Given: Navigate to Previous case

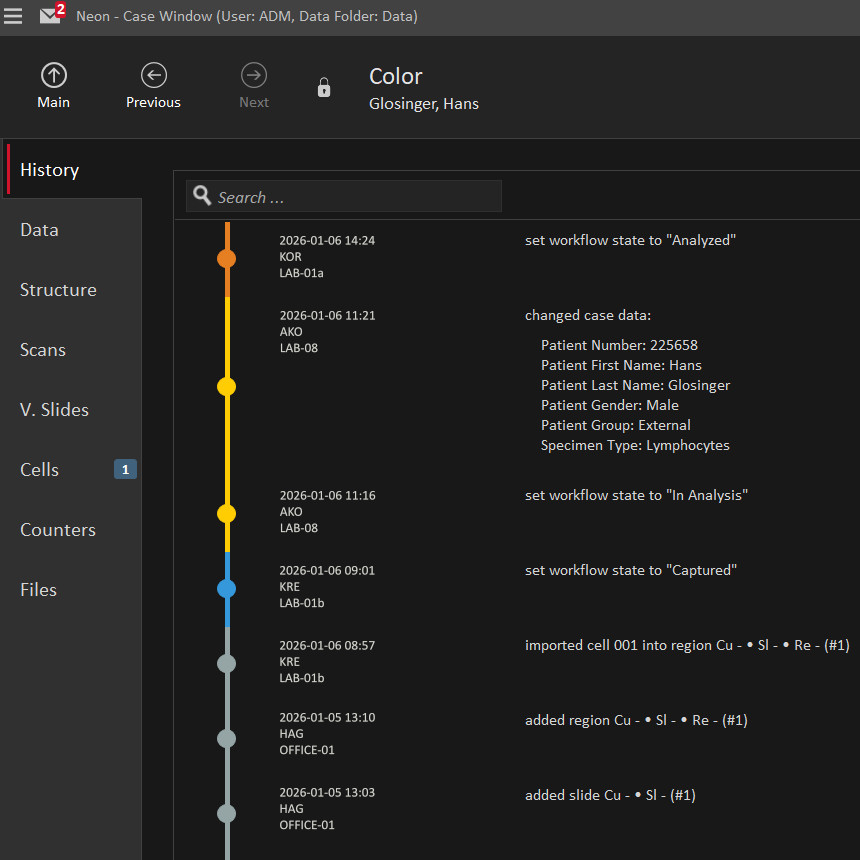Looking at the screenshot, I should 153,86.
